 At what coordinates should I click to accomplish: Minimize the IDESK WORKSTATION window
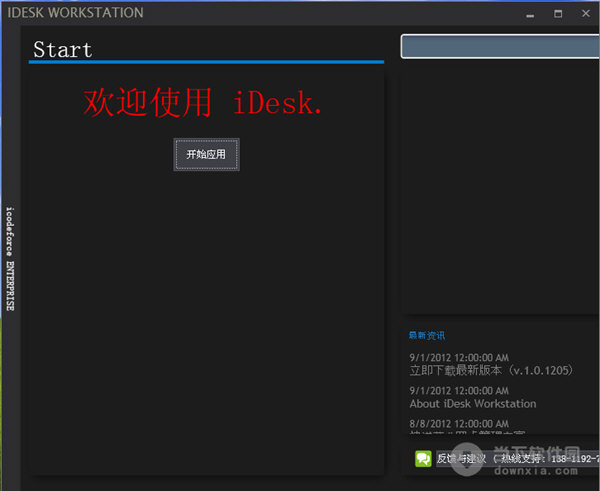click(x=530, y=14)
